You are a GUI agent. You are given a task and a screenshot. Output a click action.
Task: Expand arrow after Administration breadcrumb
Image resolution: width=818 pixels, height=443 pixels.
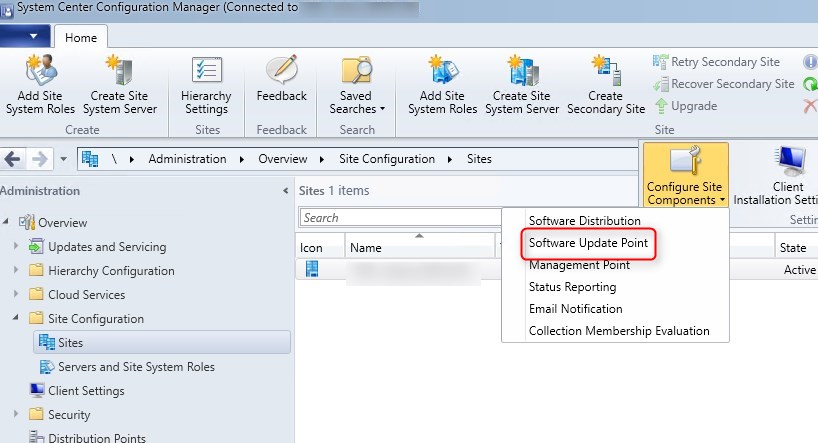(242, 159)
